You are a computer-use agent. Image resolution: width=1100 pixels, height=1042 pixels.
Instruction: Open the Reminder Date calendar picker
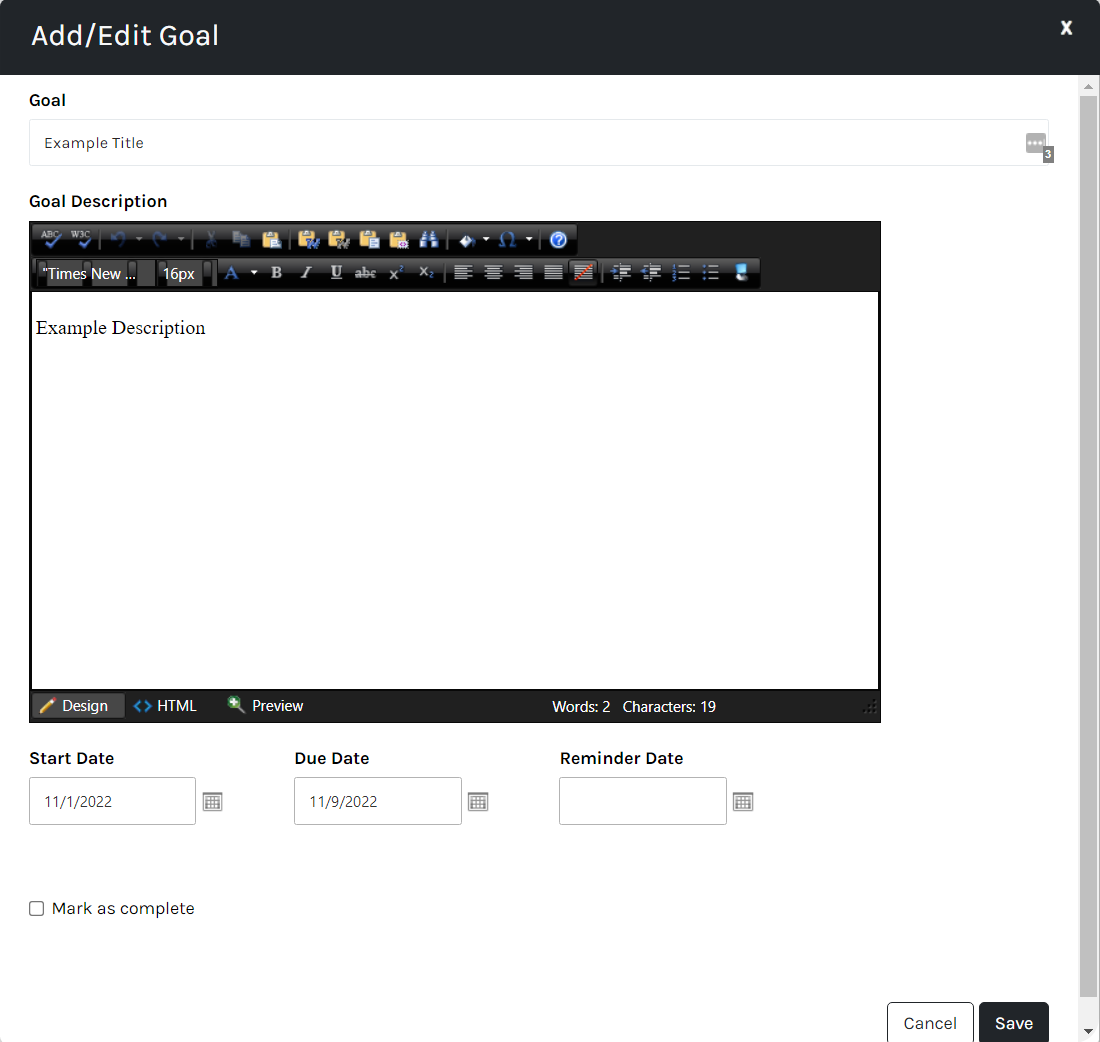coord(743,801)
